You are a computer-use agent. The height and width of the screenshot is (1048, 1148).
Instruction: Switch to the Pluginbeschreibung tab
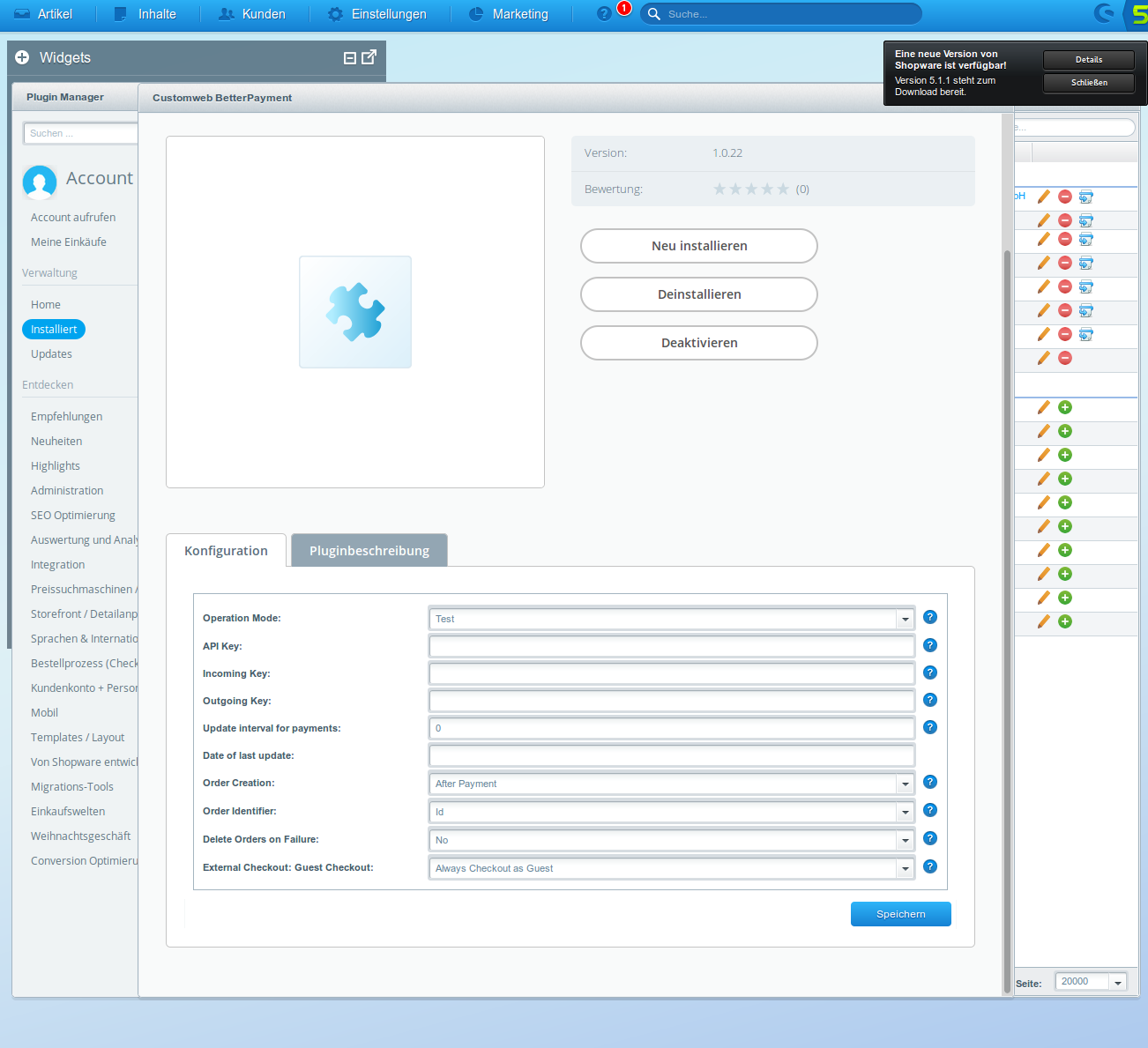[369, 551]
